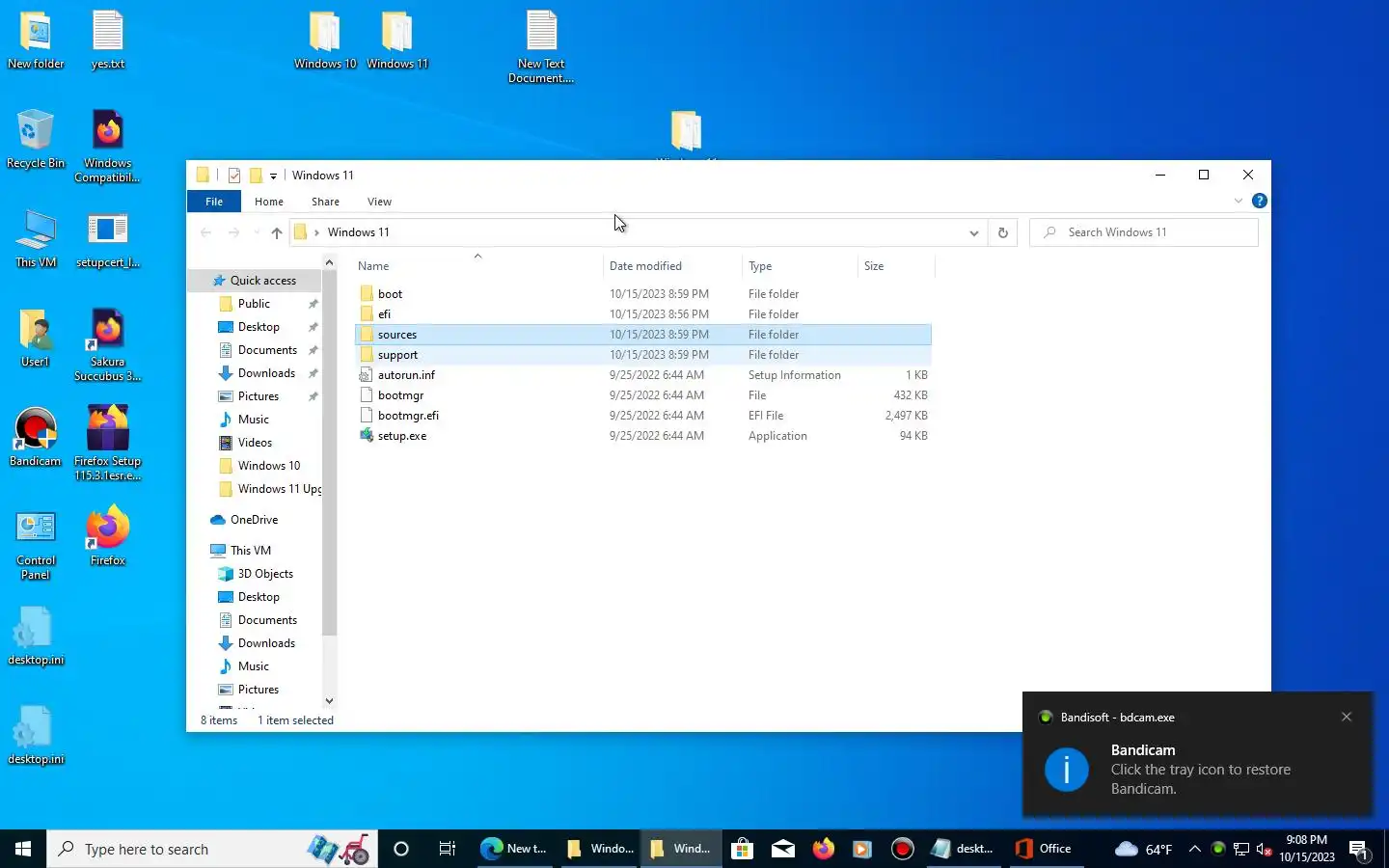Select the efi folder row
Viewport: 1389px width, 868px height.
coord(642,314)
